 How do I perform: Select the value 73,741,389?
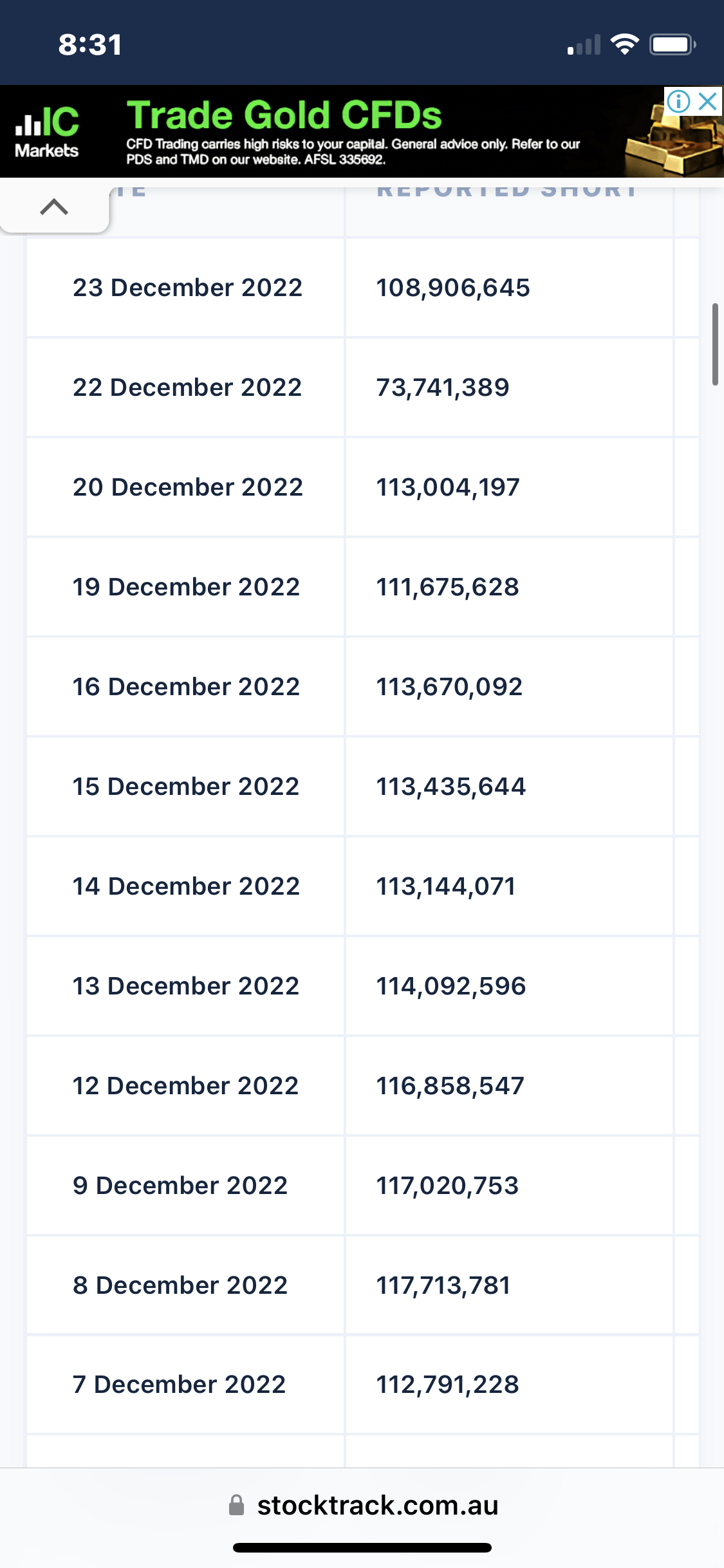(443, 387)
